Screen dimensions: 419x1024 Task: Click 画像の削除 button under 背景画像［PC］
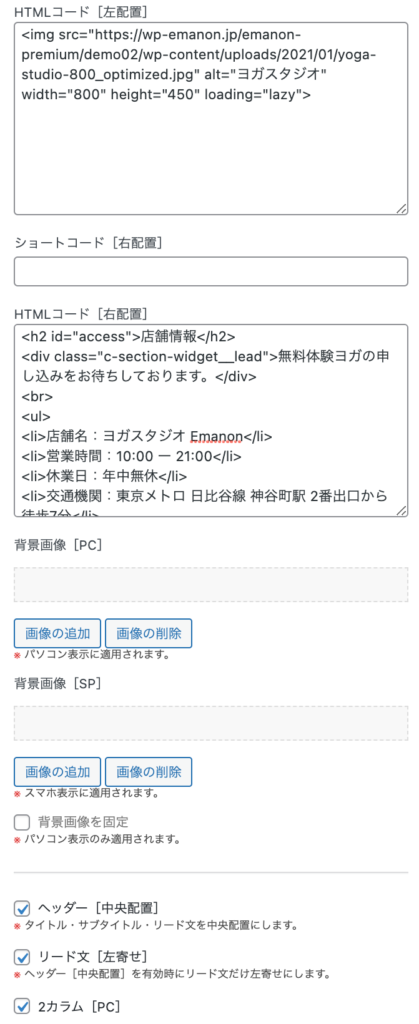pyautogui.click(x=148, y=633)
